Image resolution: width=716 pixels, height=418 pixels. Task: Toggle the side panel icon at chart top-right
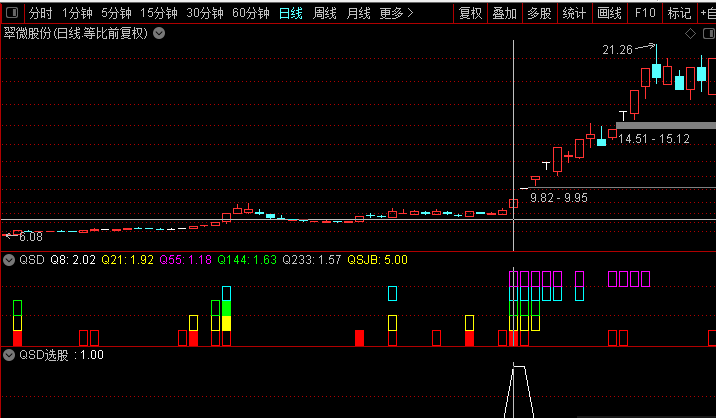point(708,33)
